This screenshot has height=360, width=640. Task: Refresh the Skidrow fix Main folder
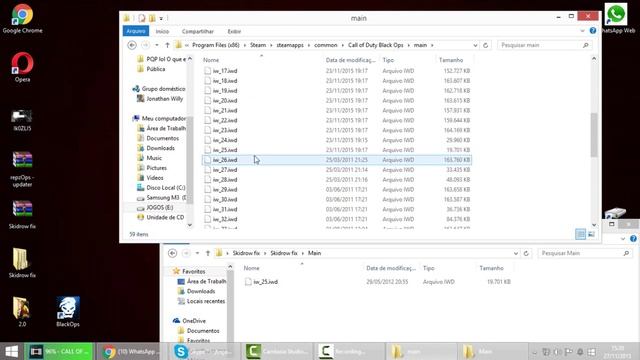(526, 253)
